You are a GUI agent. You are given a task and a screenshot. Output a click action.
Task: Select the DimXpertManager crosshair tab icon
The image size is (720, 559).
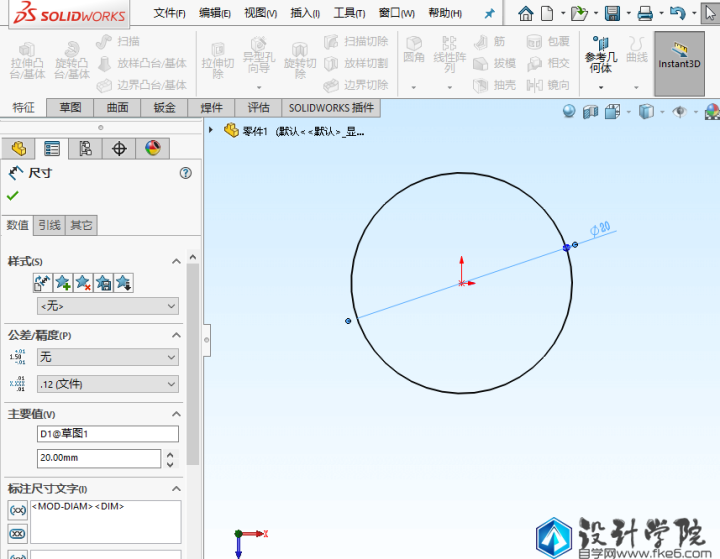pyautogui.click(x=119, y=149)
